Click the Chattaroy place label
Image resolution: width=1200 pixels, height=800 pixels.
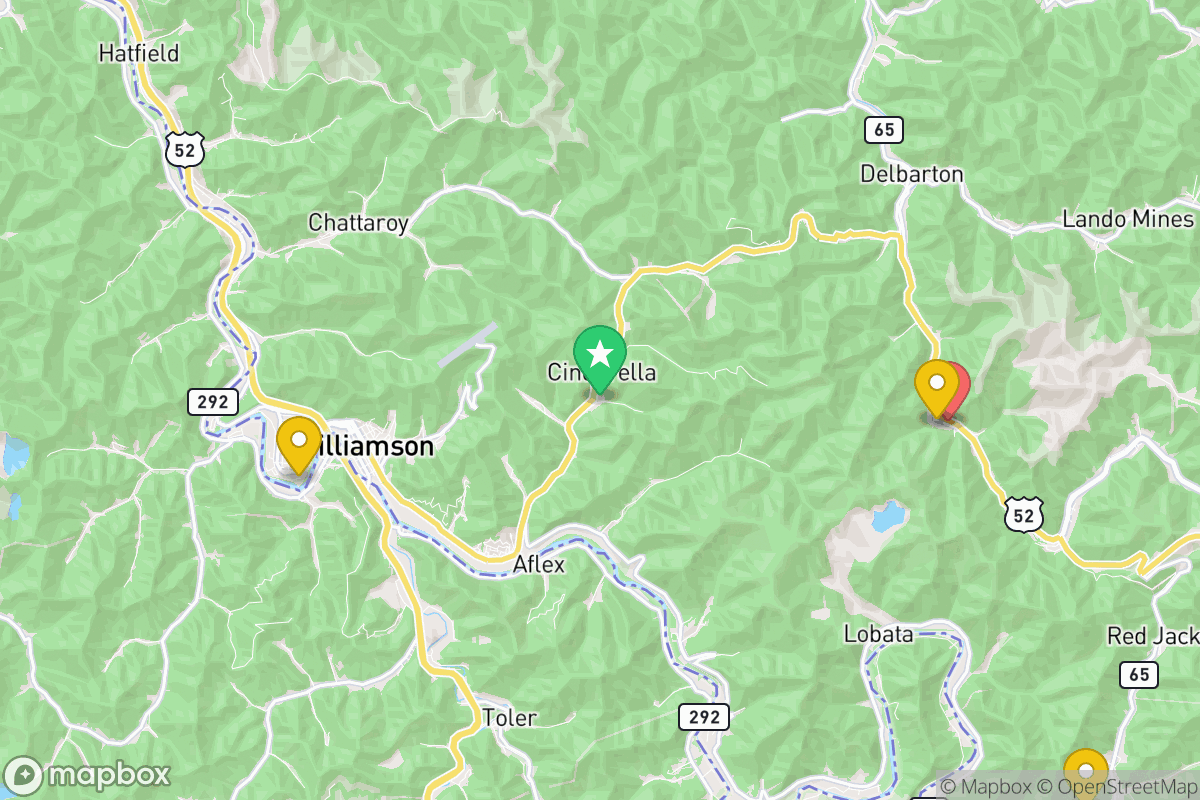coord(358,223)
